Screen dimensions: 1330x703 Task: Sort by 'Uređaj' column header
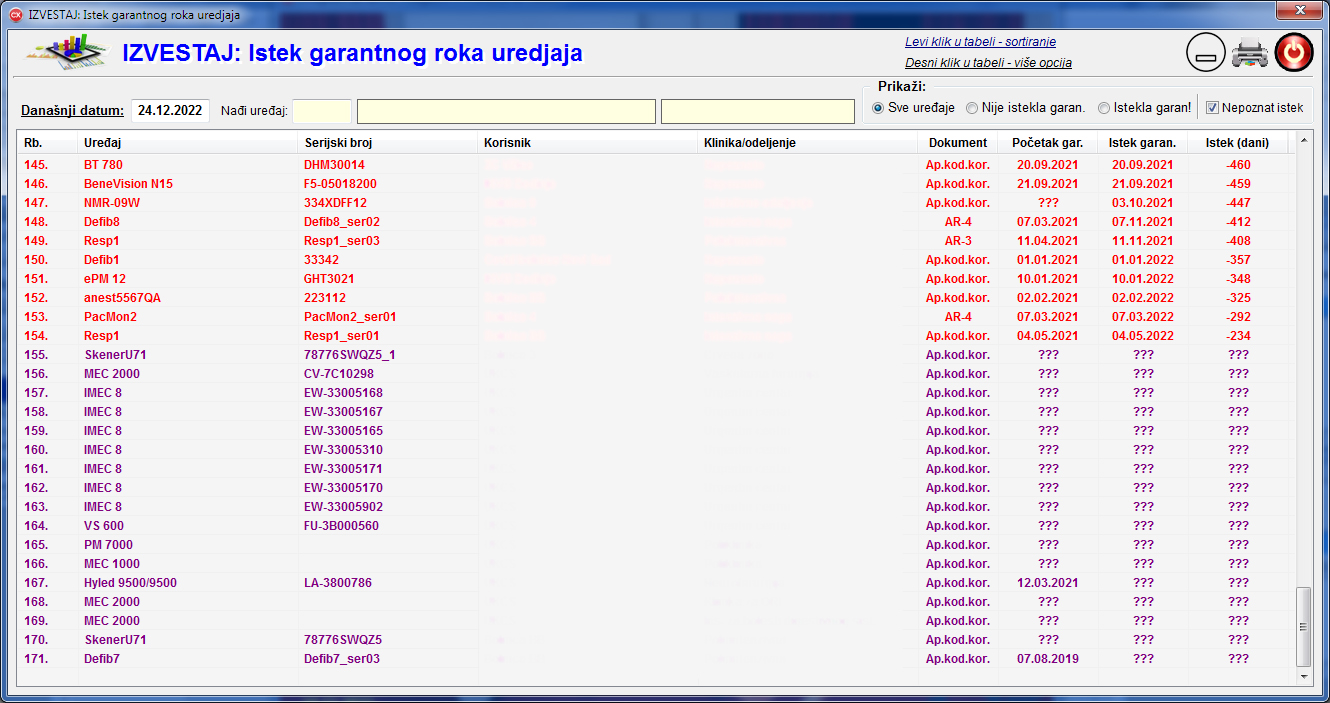[x=187, y=143]
